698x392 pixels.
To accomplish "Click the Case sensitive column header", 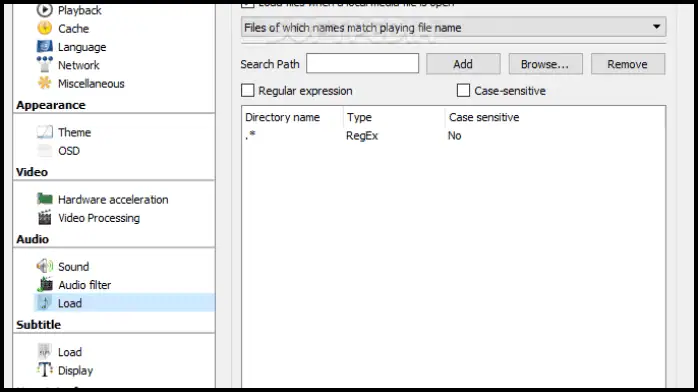I will point(484,117).
